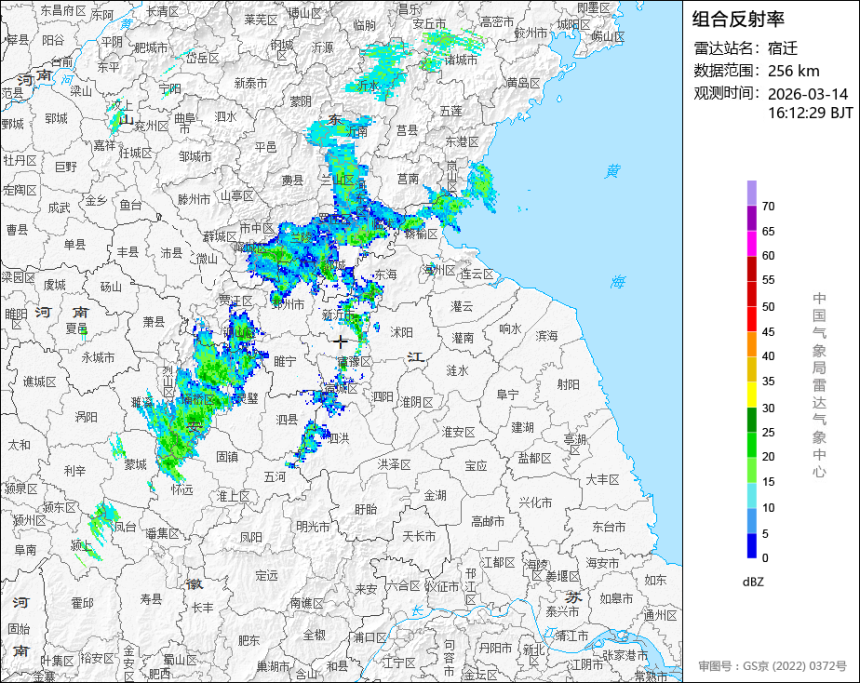This screenshot has width=860, height=683.
Task: Click the 定远 map label
Action: pos(267,576)
